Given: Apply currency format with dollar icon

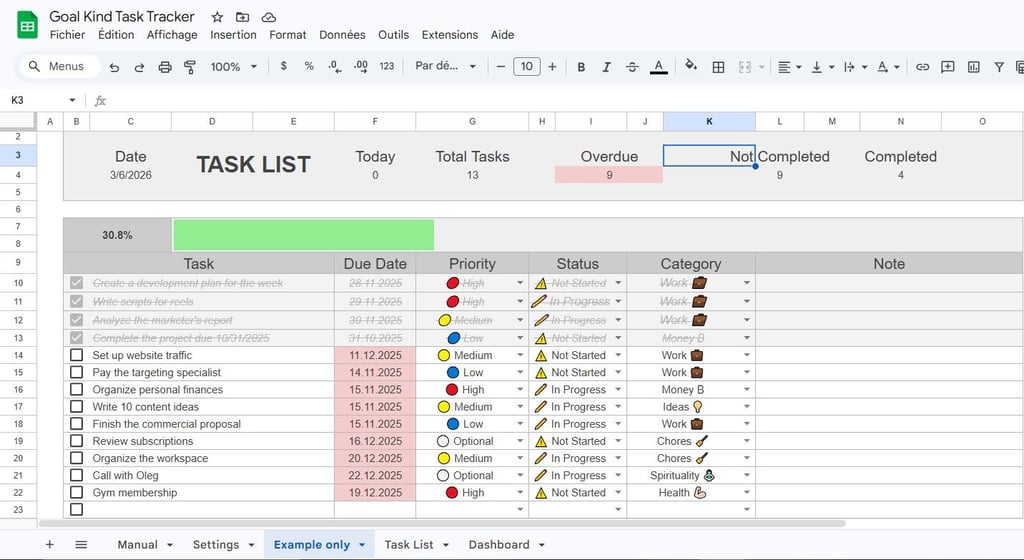Looking at the screenshot, I should coord(283,66).
